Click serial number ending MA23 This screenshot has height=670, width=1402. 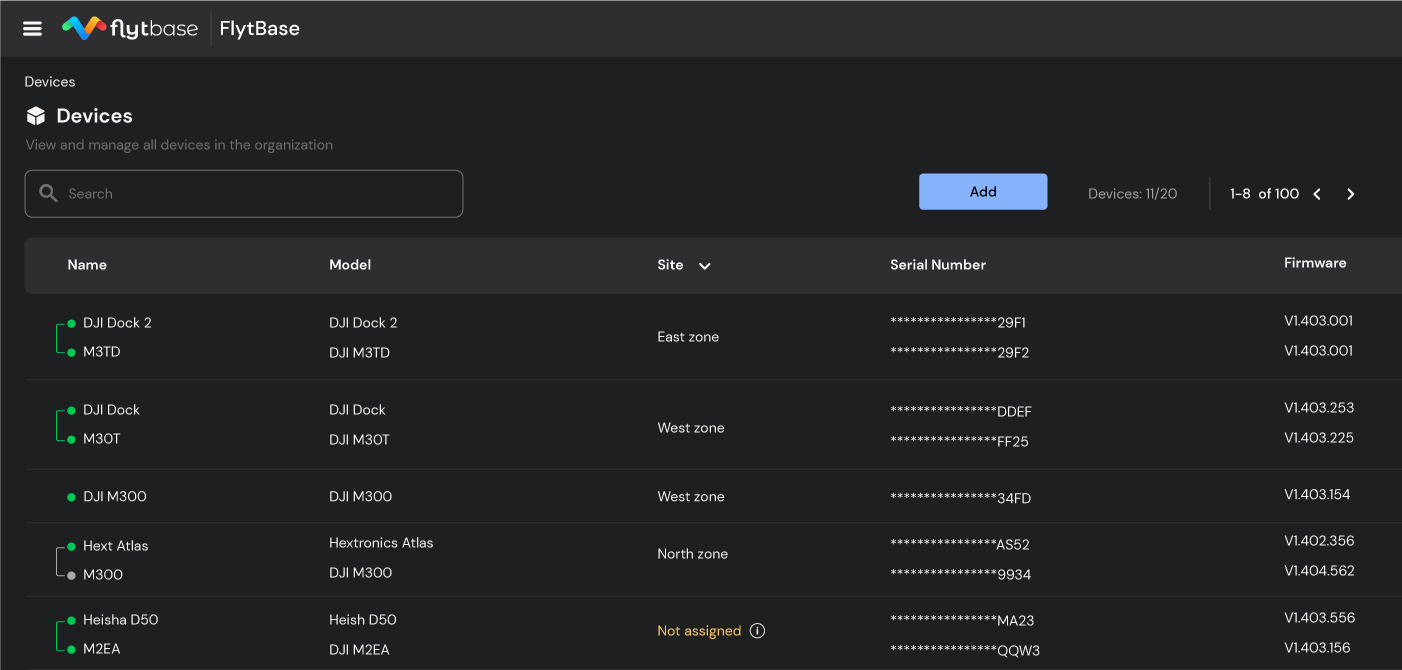962,621
